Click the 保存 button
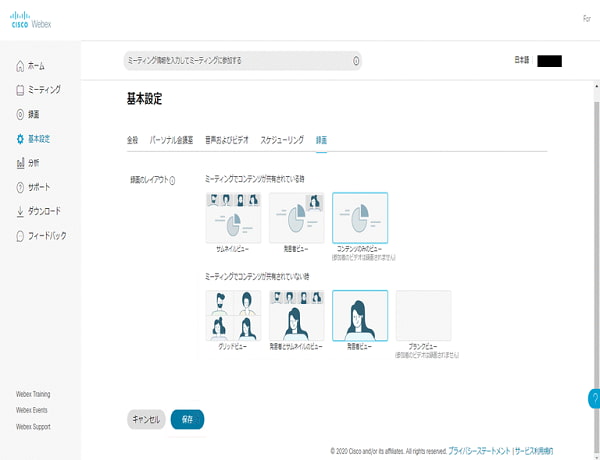This screenshot has height=460, width=600. (188, 419)
